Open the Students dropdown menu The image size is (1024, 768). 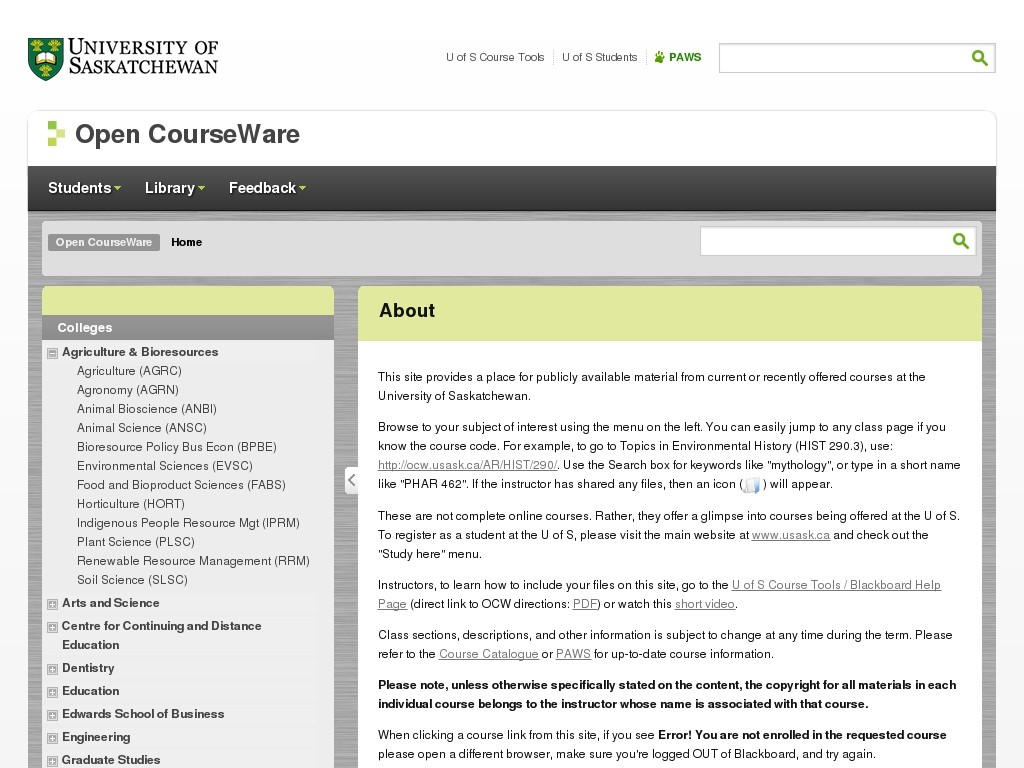point(84,188)
